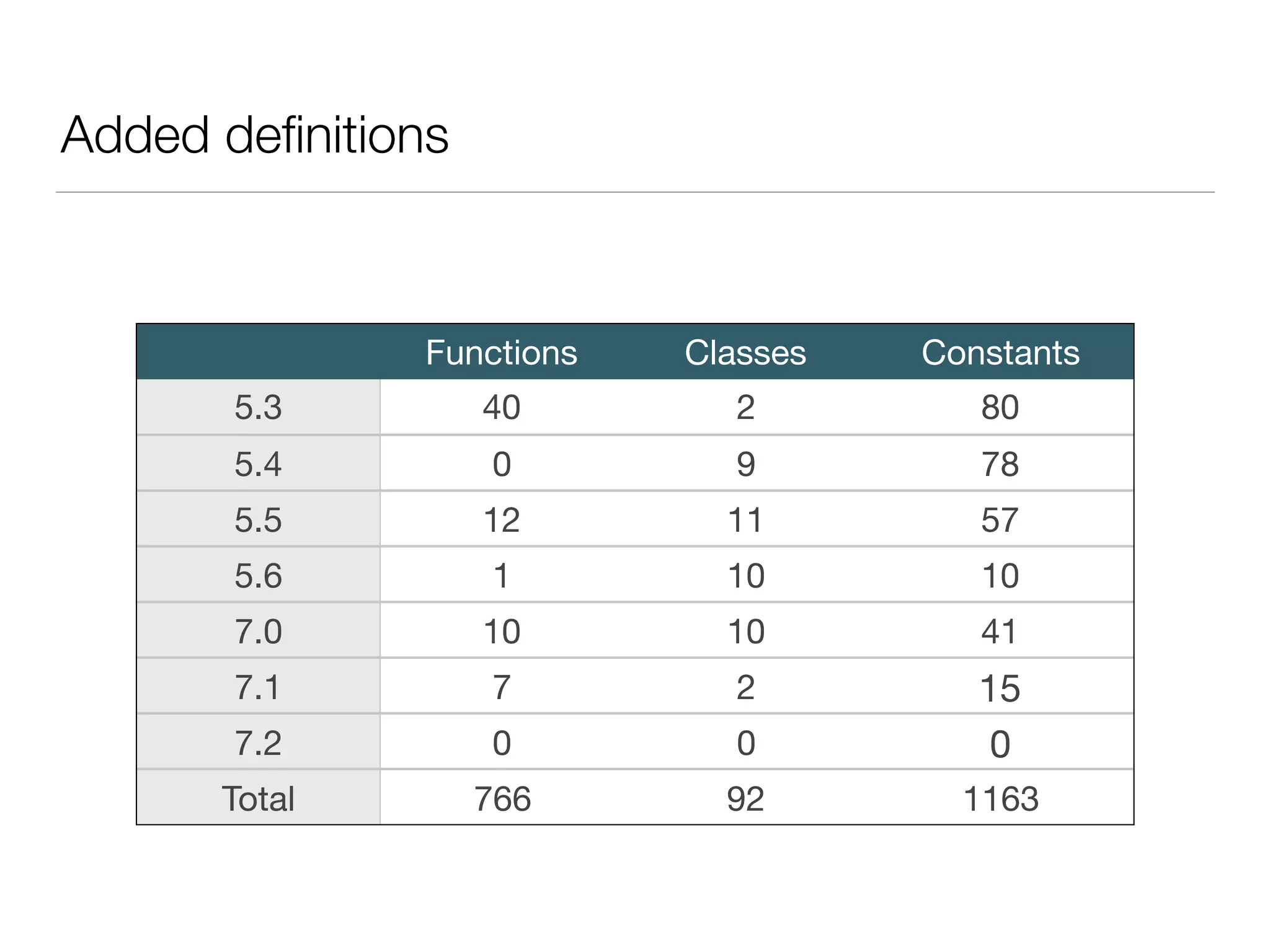The width and height of the screenshot is (1270, 952).
Task: Select the Classes column header
Action: 745,353
